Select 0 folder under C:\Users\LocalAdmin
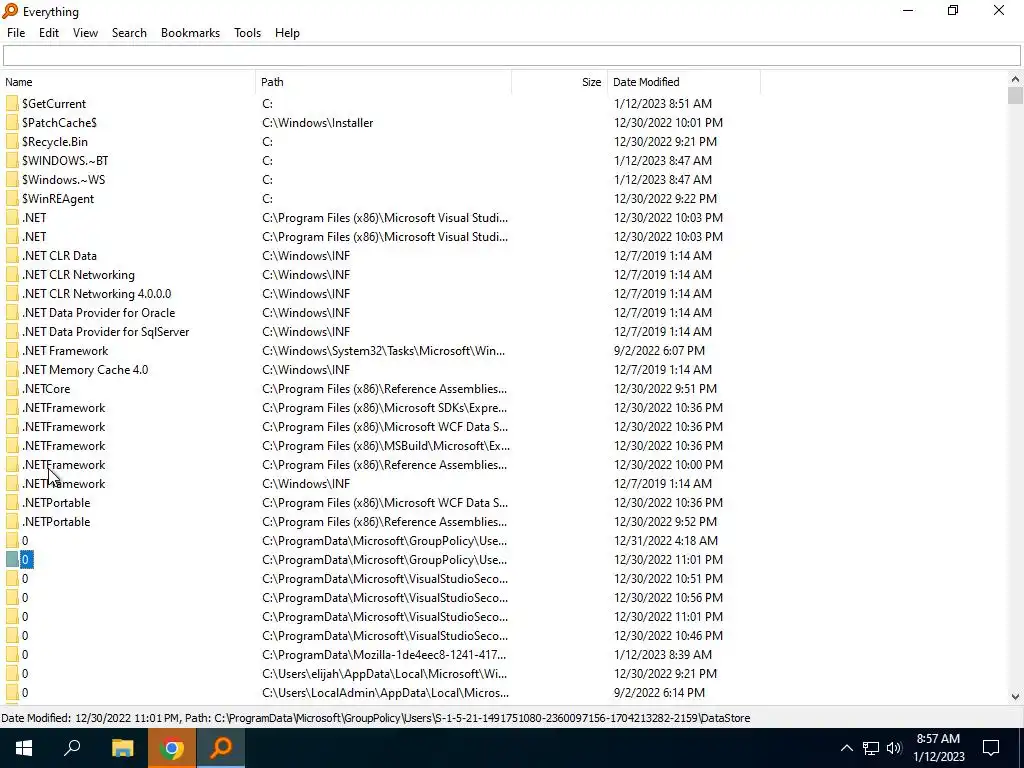 point(25,692)
